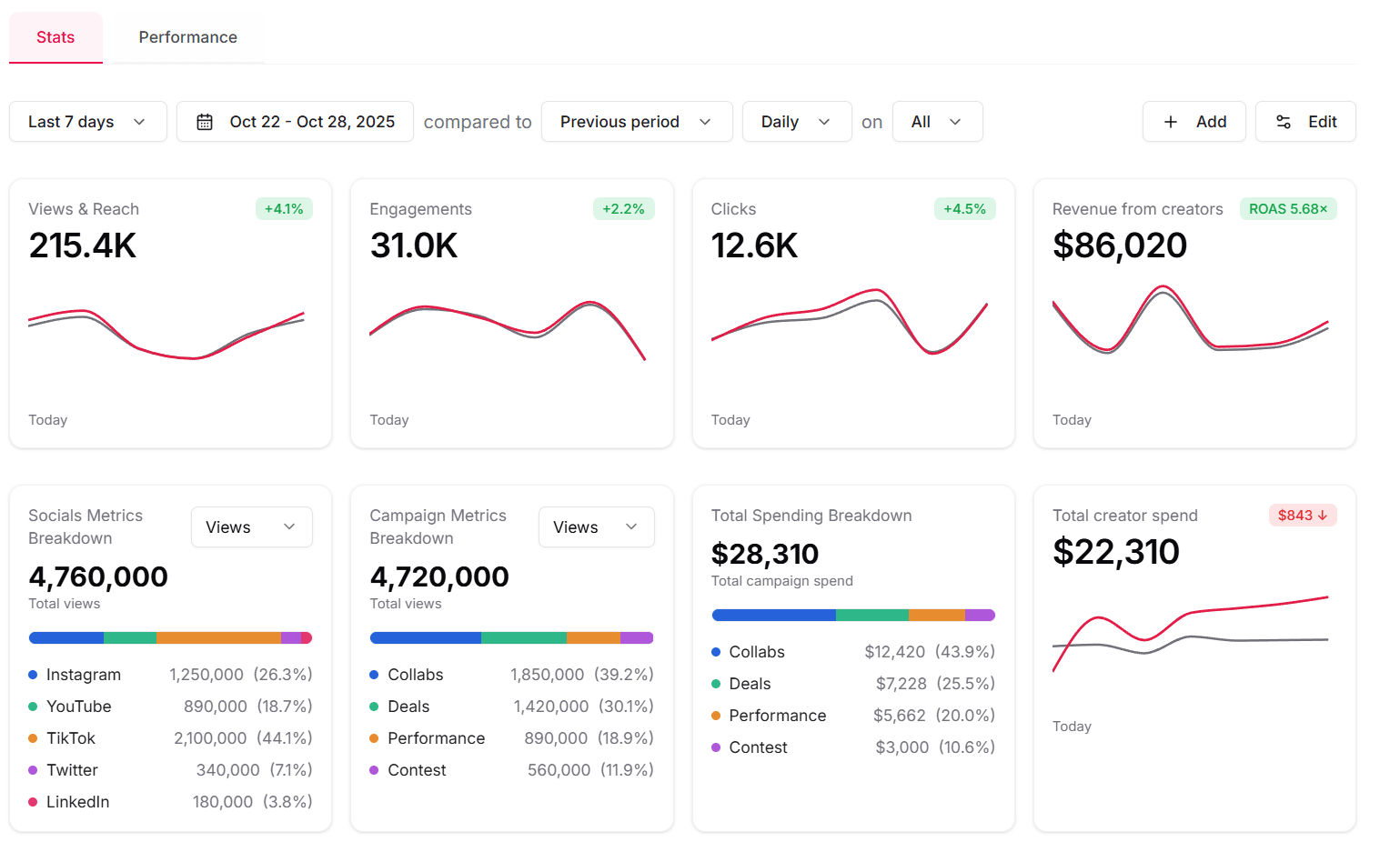The height and width of the screenshot is (852, 1400).
Task: Click the orange TikTok segment in socials bar
Action: (218, 638)
